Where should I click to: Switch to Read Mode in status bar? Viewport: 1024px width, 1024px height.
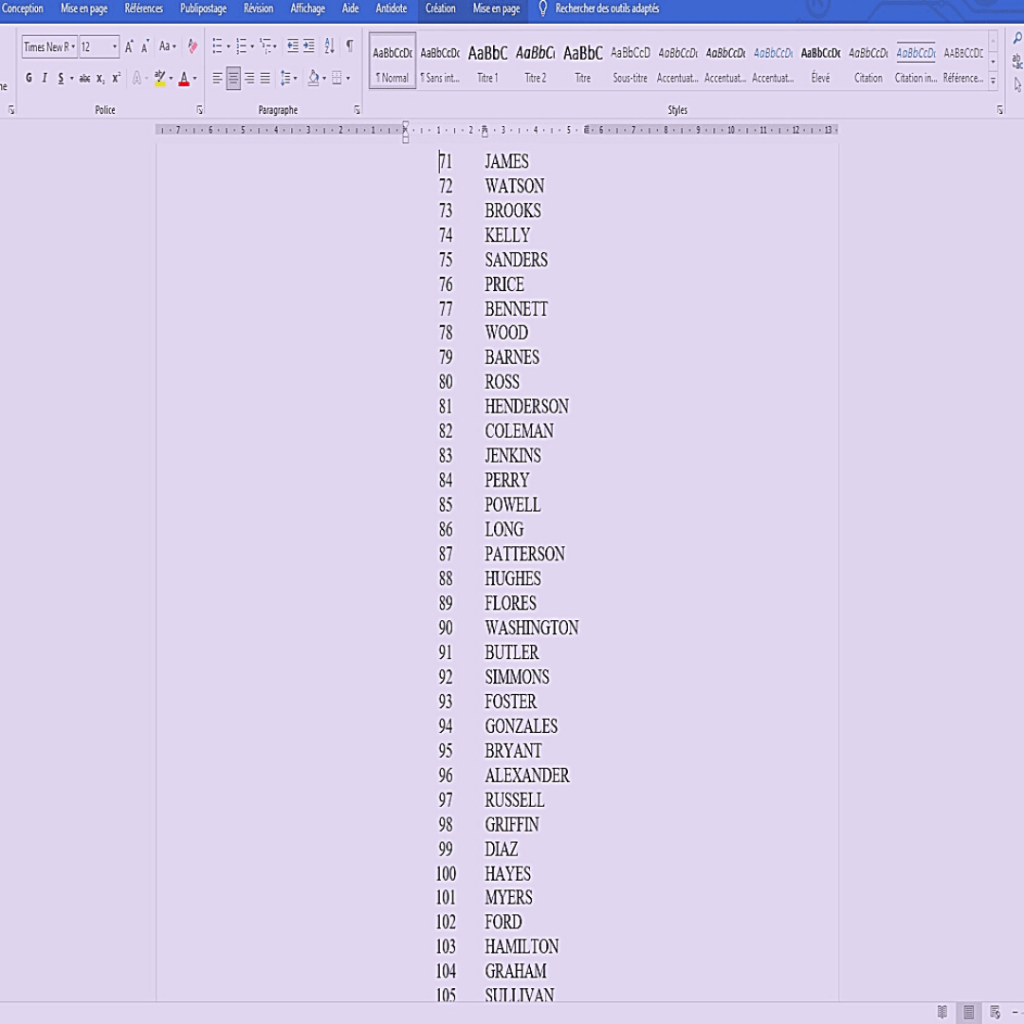(x=942, y=1012)
